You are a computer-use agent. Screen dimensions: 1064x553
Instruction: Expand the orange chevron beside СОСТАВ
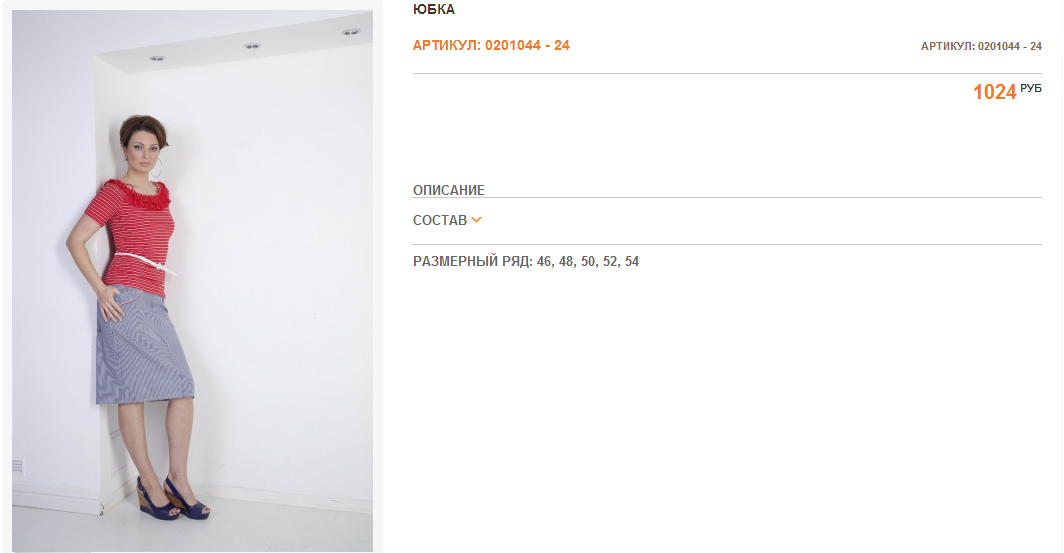(476, 220)
